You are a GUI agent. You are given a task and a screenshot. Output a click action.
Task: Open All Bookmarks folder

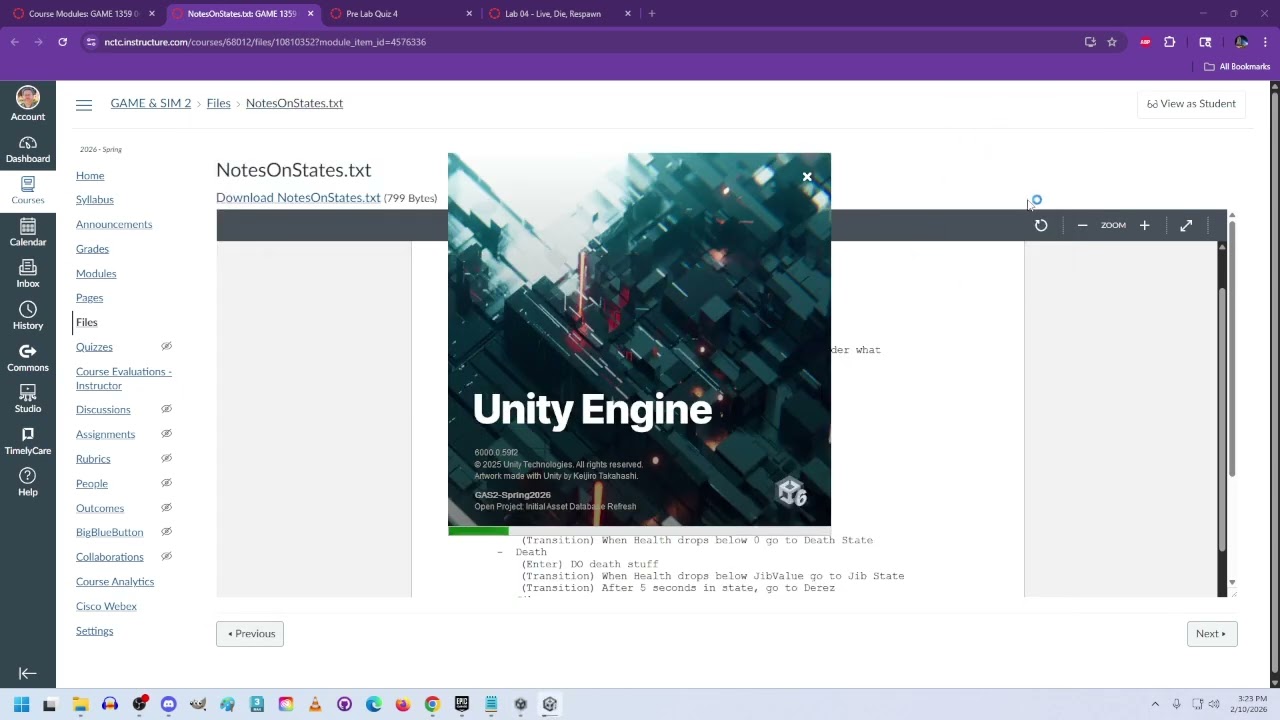[1237, 67]
